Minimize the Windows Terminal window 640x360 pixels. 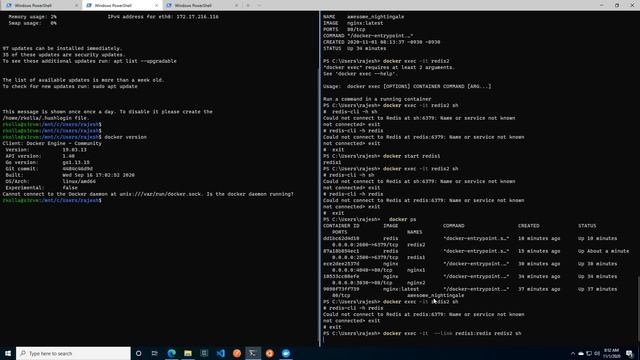pyautogui.click(x=602, y=5)
